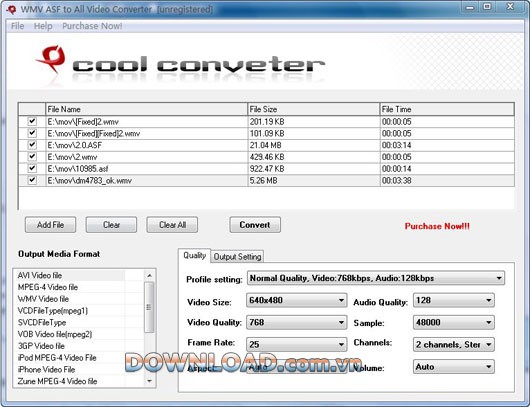Uncheck E:\mov\[Fixed]2.wmv file checkbox
Screen dimensions: 530x407
(x=32, y=121)
